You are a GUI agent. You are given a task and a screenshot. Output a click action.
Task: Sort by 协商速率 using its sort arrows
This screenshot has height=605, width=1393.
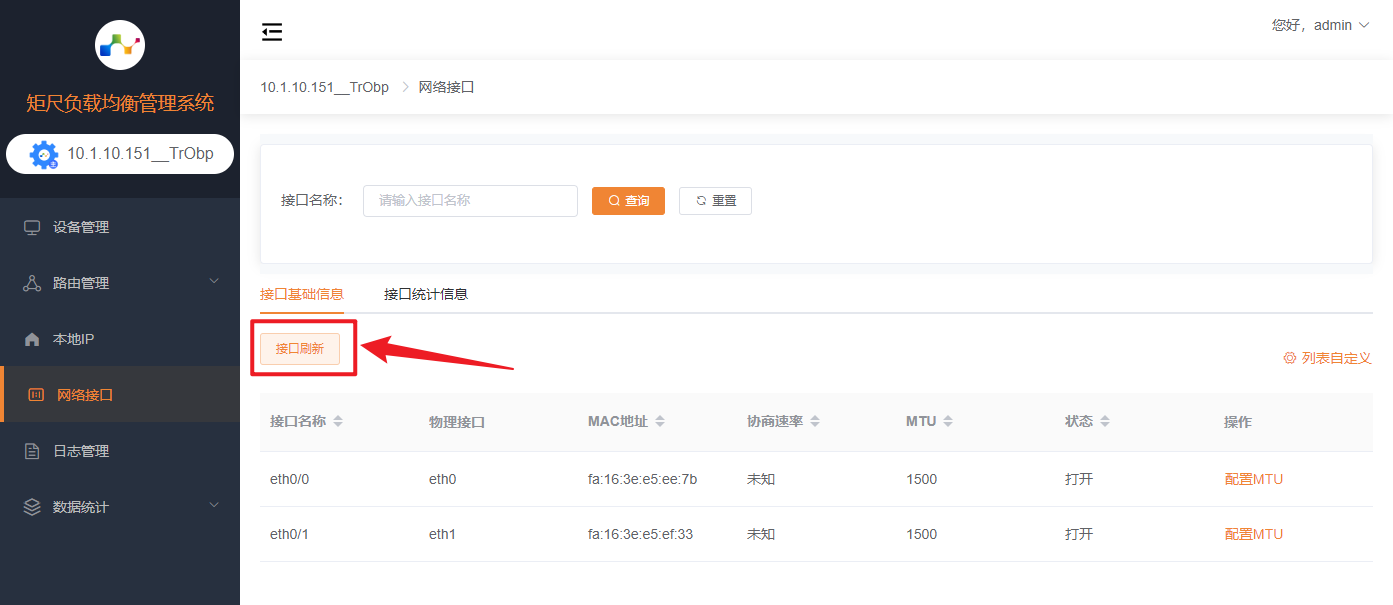(815, 422)
